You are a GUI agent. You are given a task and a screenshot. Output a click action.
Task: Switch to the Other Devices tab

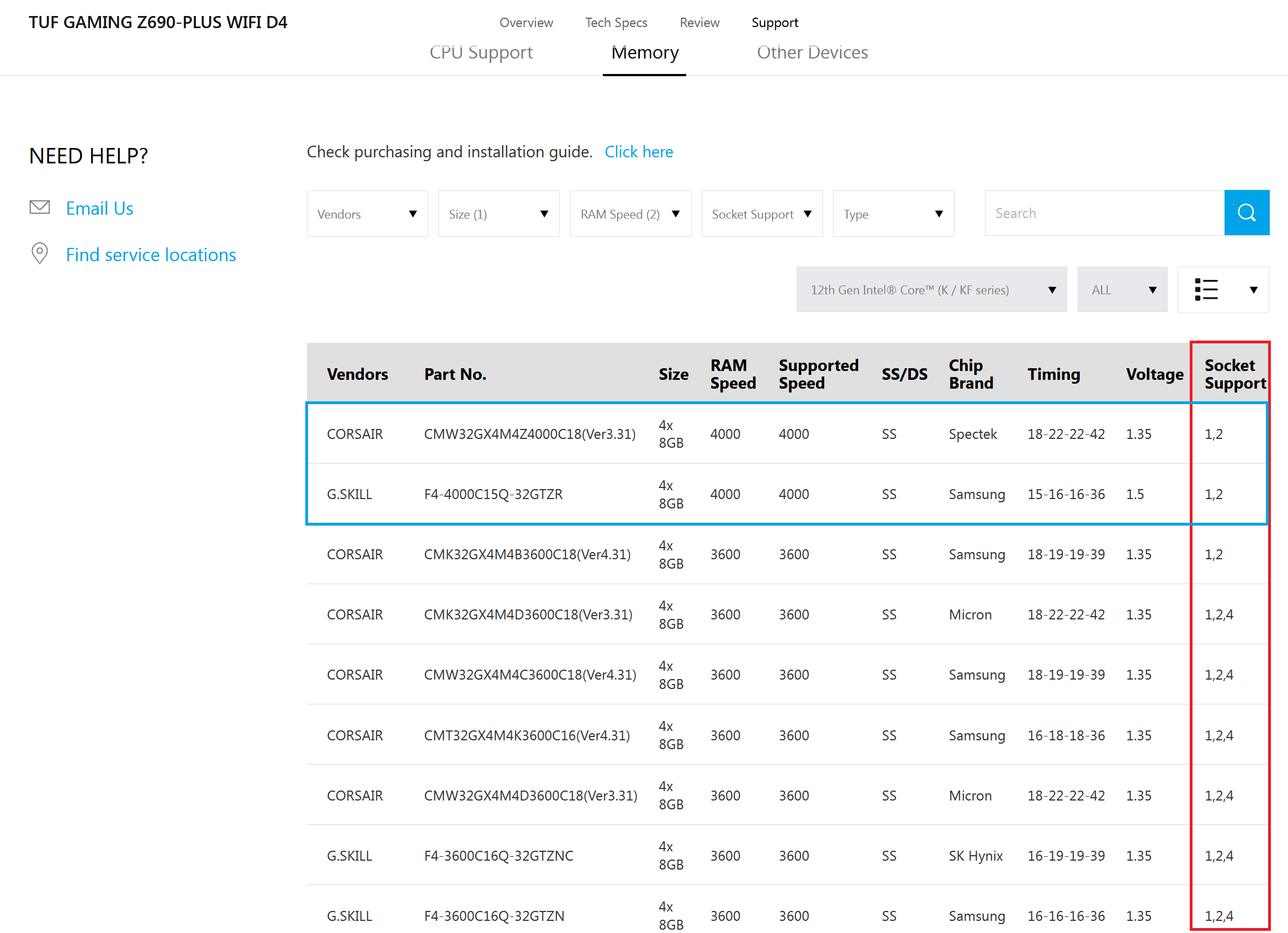coord(812,52)
